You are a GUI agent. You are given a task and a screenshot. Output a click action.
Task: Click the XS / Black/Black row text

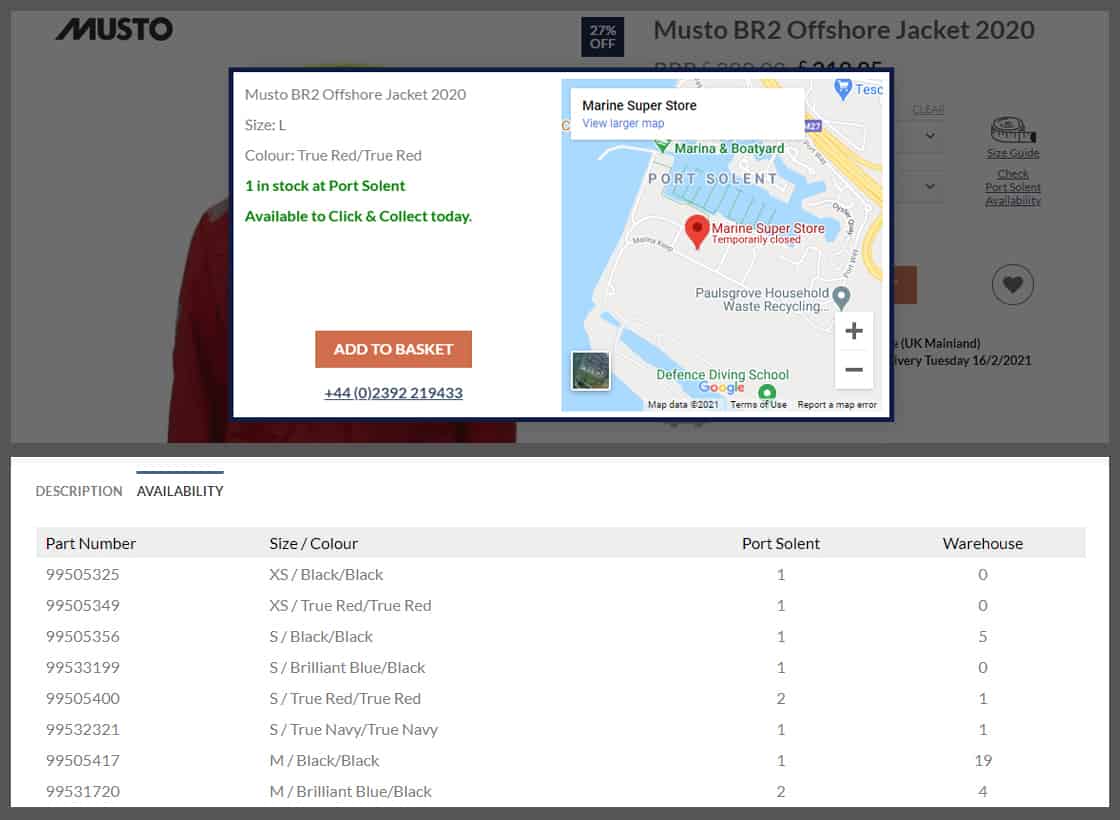pos(326,574)
